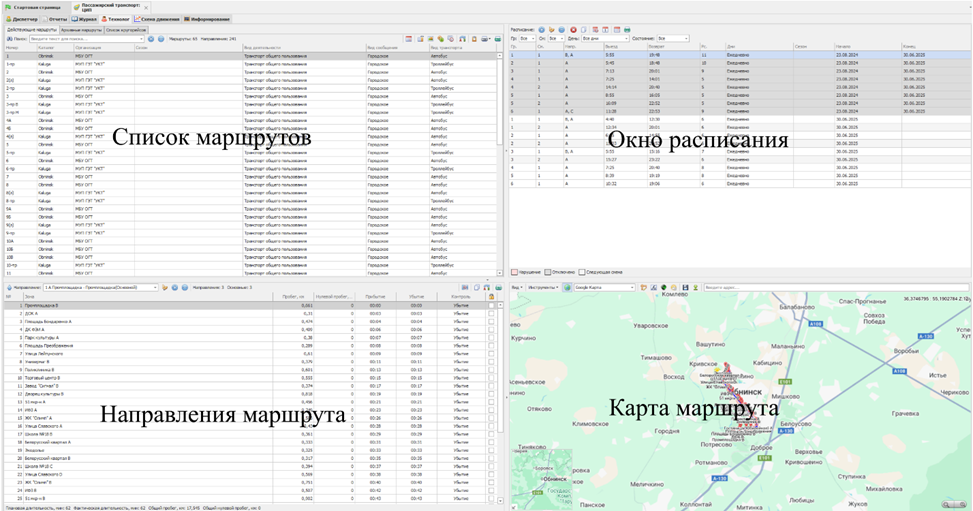973x511 pixels.
Task: Open the Схема движения section
Action: click(x=157, y=19)
